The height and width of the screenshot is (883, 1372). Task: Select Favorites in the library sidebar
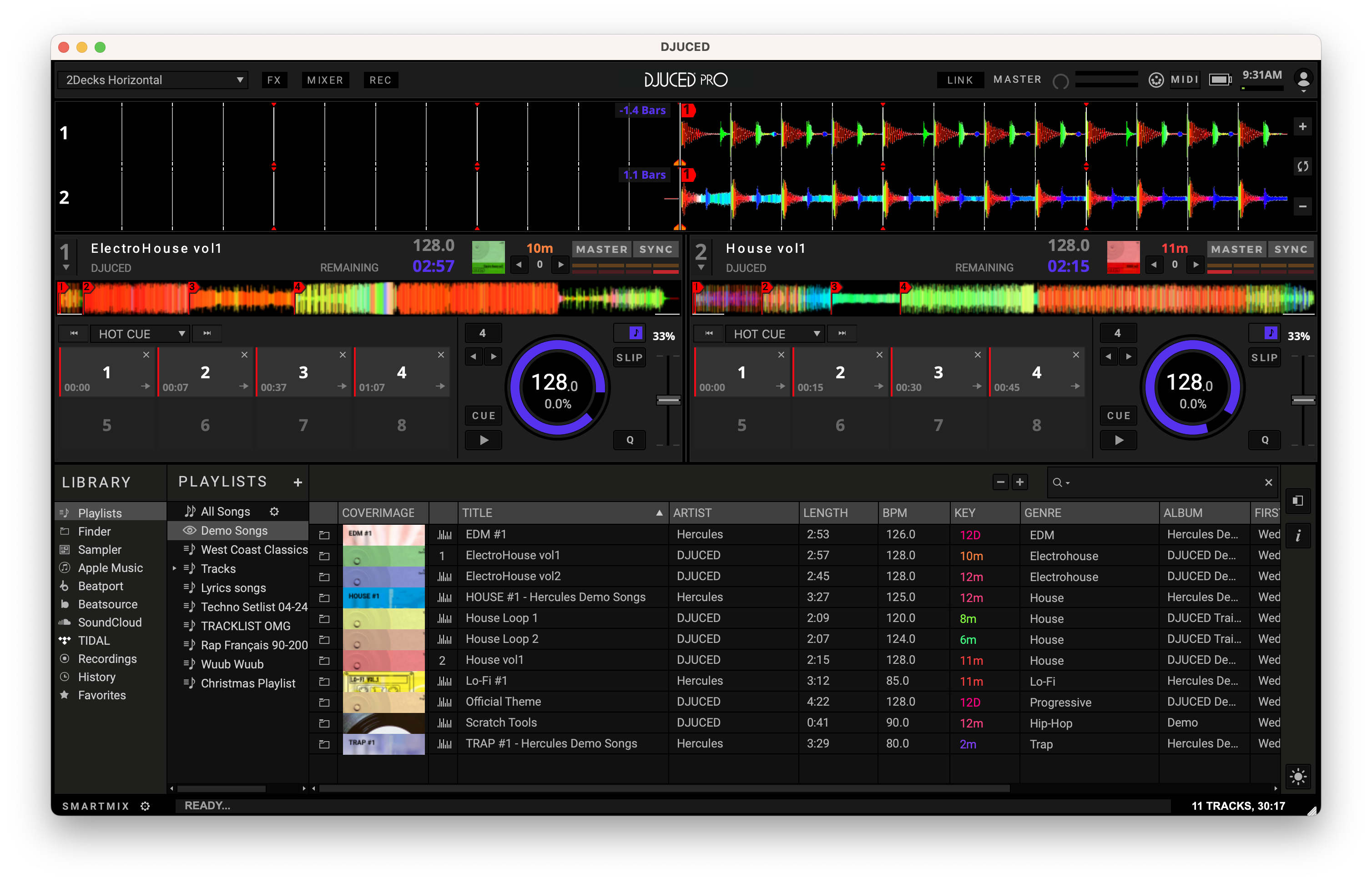click(x=101, y=695)
